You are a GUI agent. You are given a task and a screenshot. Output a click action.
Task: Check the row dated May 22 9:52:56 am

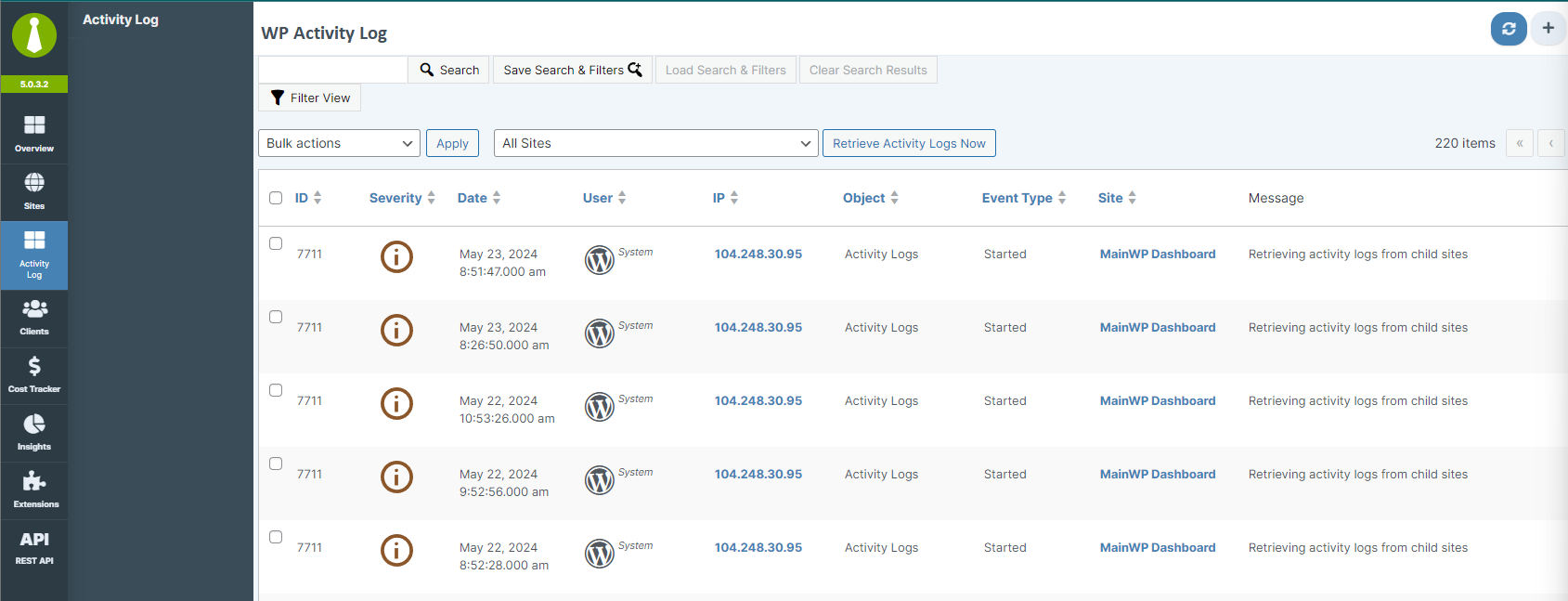(276, 464)
